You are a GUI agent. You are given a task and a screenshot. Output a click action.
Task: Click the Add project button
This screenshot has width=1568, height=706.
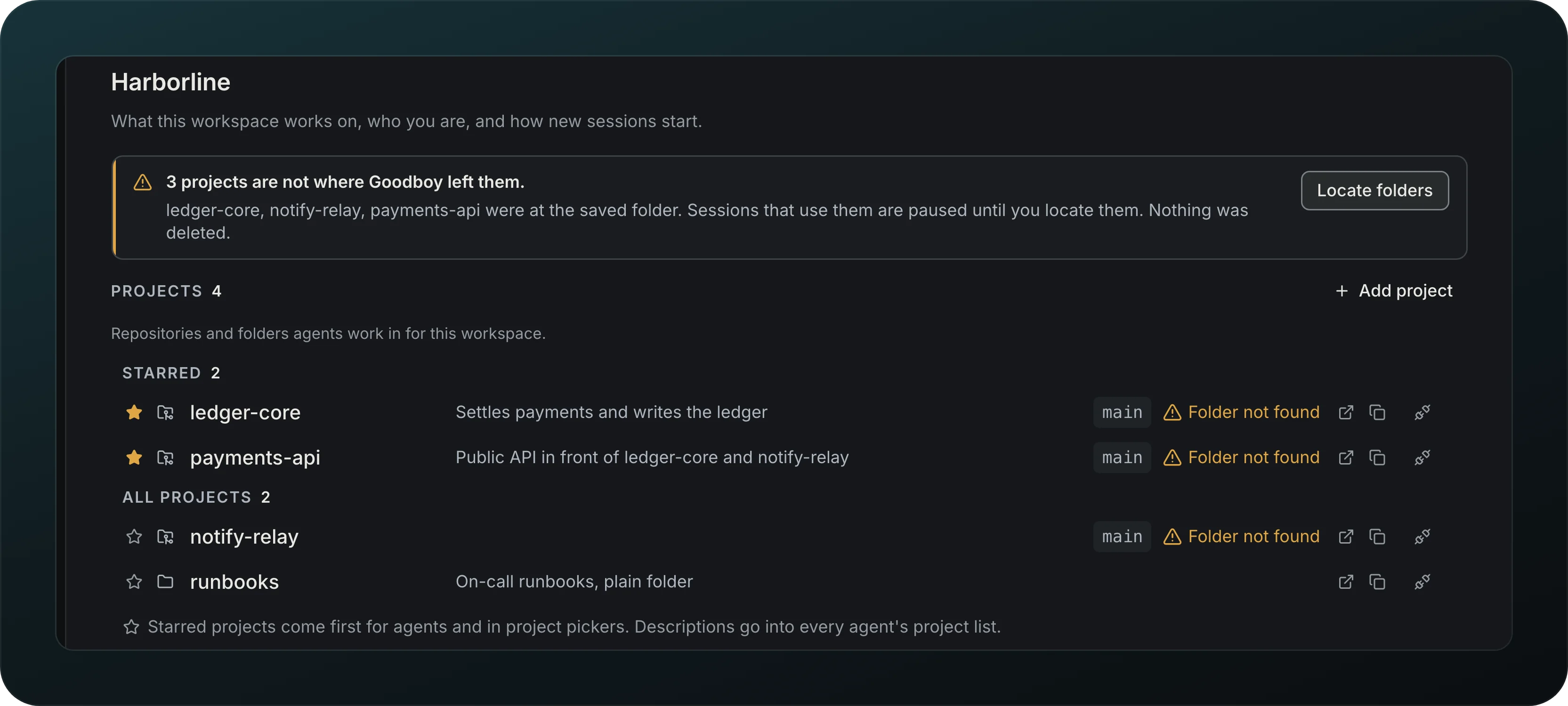(x=1394, y=290)
